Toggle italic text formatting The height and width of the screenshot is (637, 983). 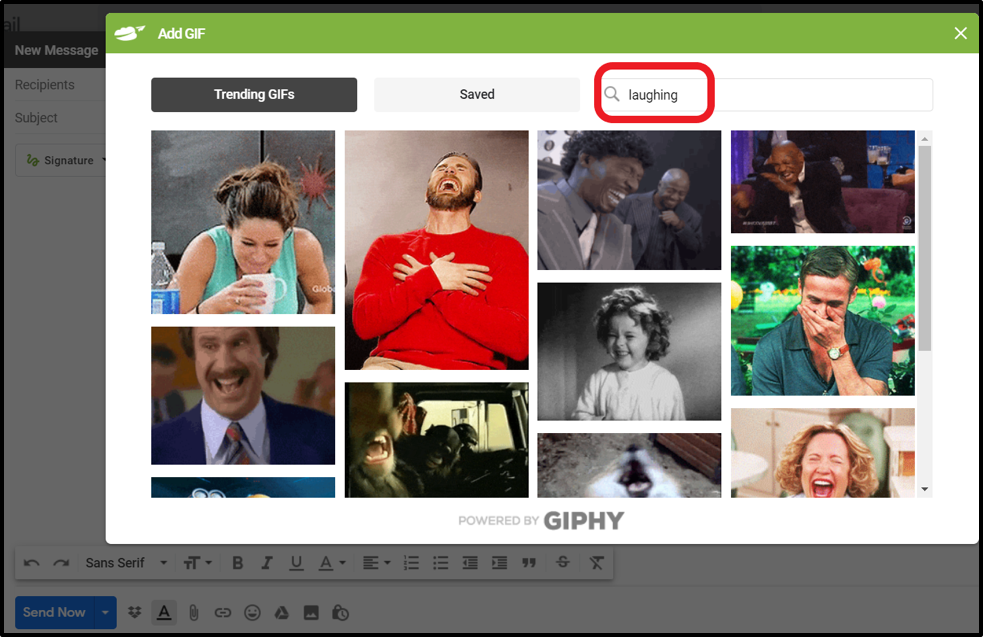point(267,563)
